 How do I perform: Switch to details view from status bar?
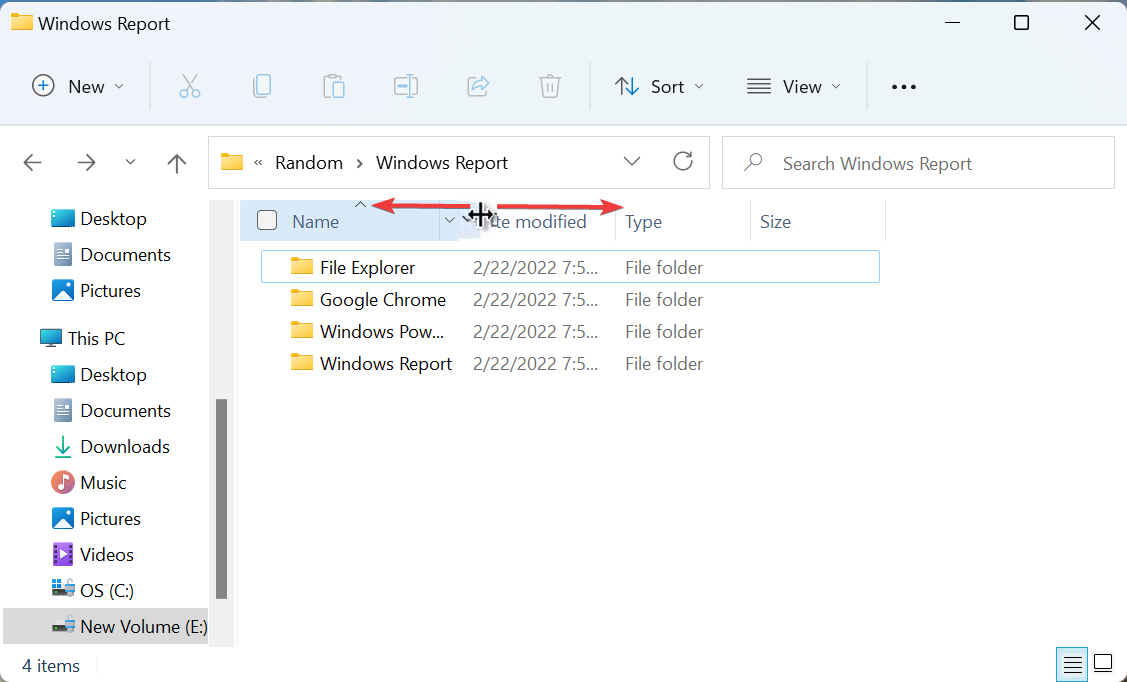click(x=1072, y=663)
